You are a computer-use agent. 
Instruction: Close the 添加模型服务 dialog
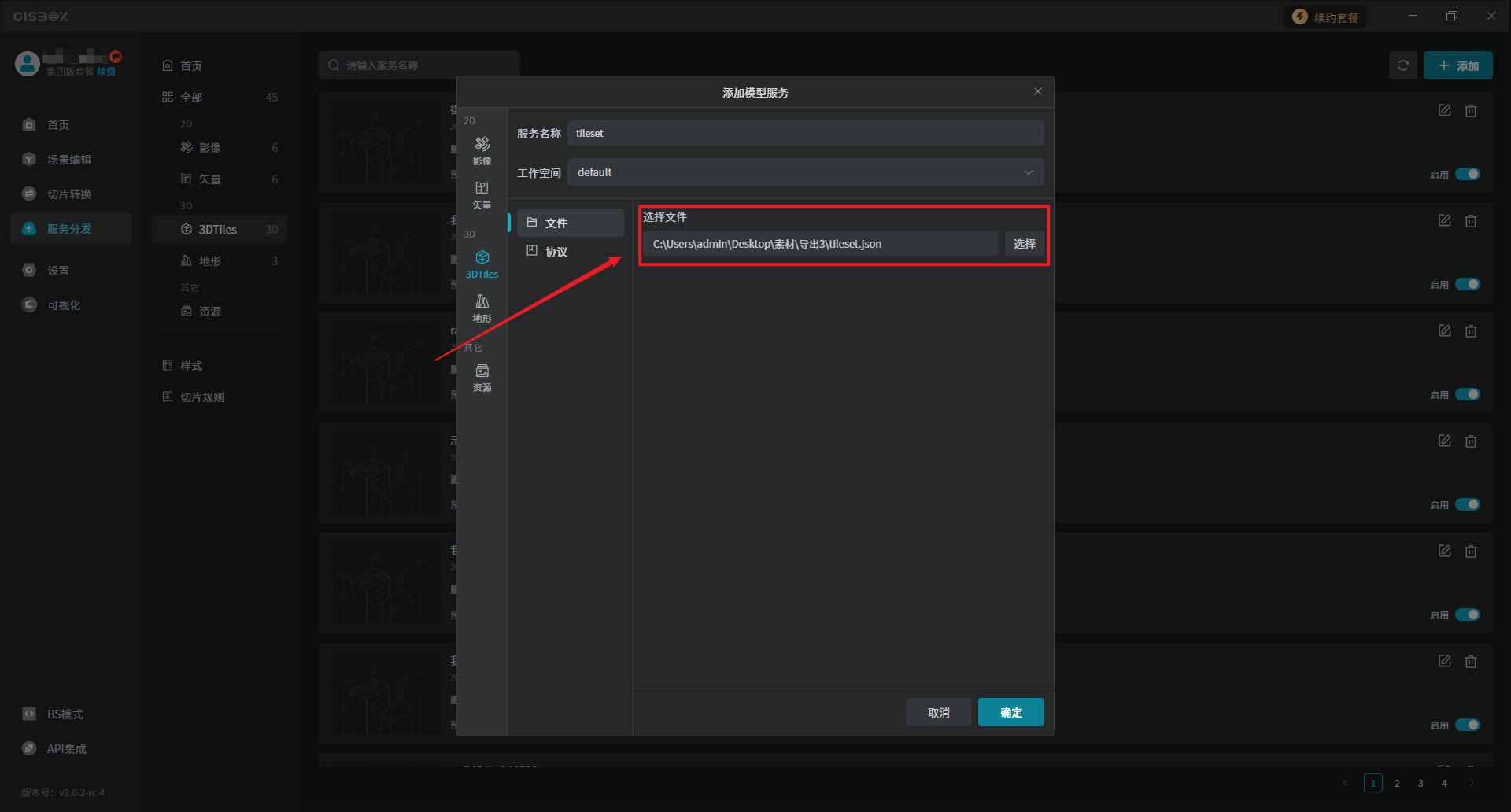point(1037,92)
